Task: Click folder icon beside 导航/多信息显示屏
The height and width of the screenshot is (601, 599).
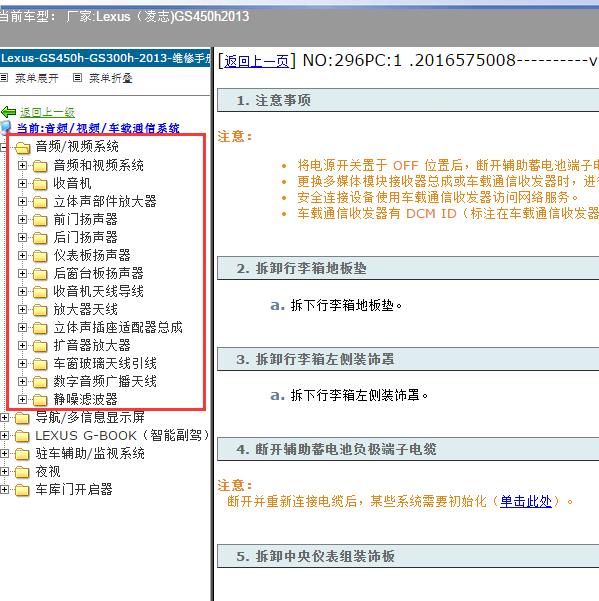Action: (22, 418)
